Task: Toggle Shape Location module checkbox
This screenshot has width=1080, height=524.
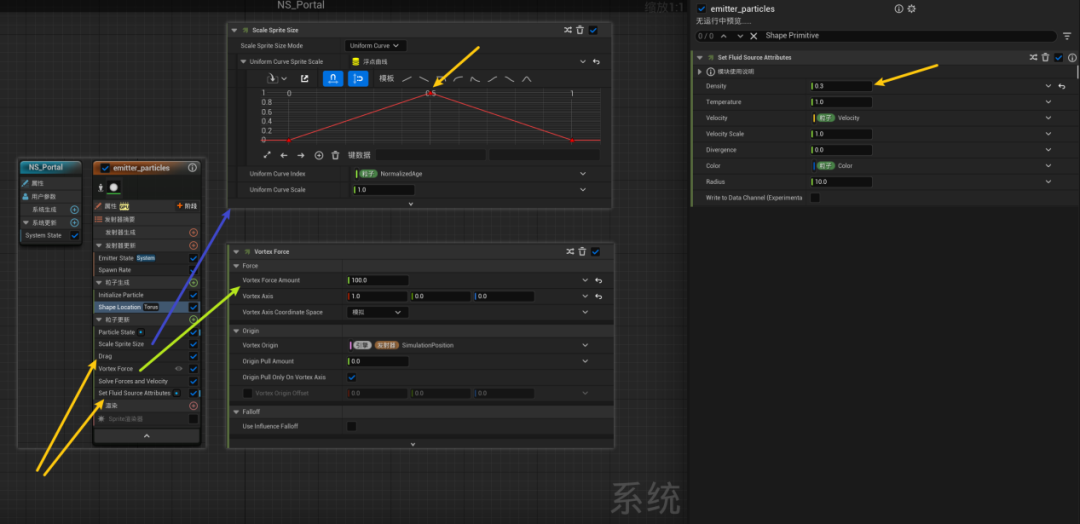Action: click(x=194, y=307)
